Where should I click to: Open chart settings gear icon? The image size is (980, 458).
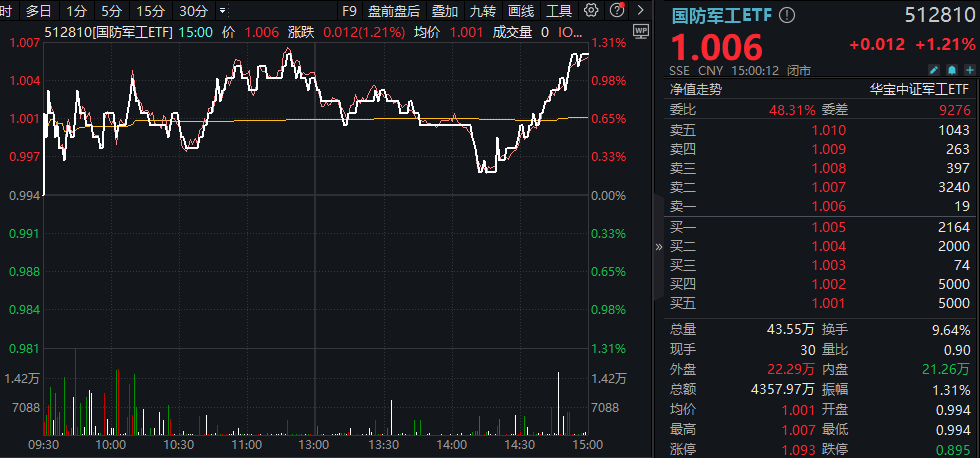(591, 11)
